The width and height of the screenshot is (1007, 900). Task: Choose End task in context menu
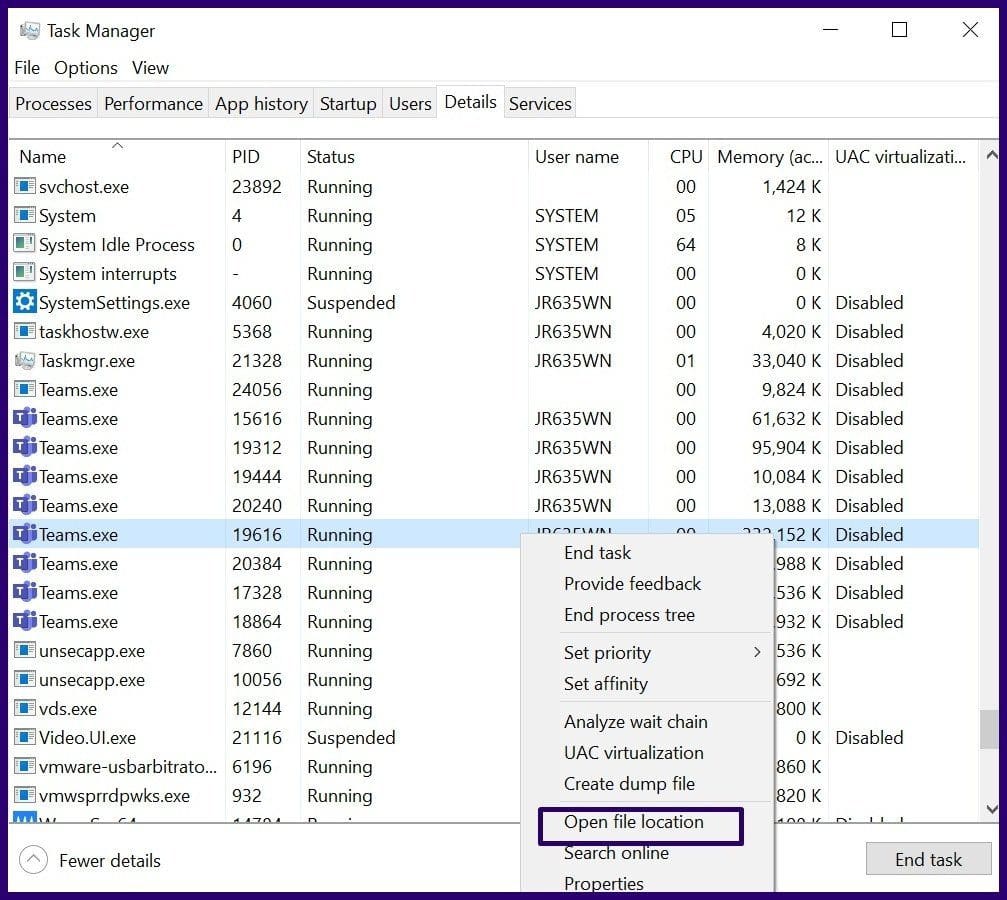point(597,552)
